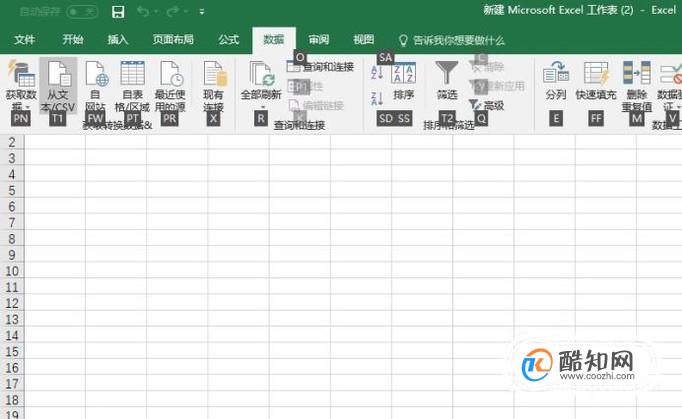Click the Get Data (获取数据) icon
The image size is (682, 419).
pos(20,73)
